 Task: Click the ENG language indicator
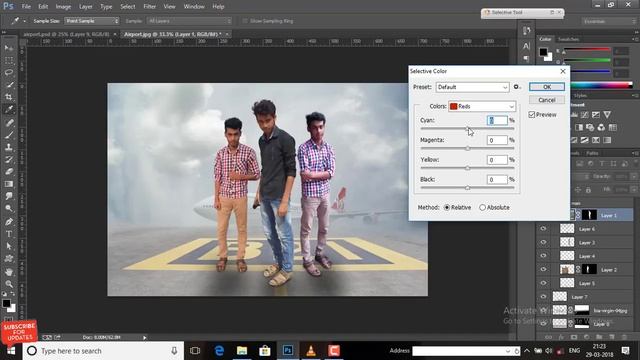[x=574, y=351]
